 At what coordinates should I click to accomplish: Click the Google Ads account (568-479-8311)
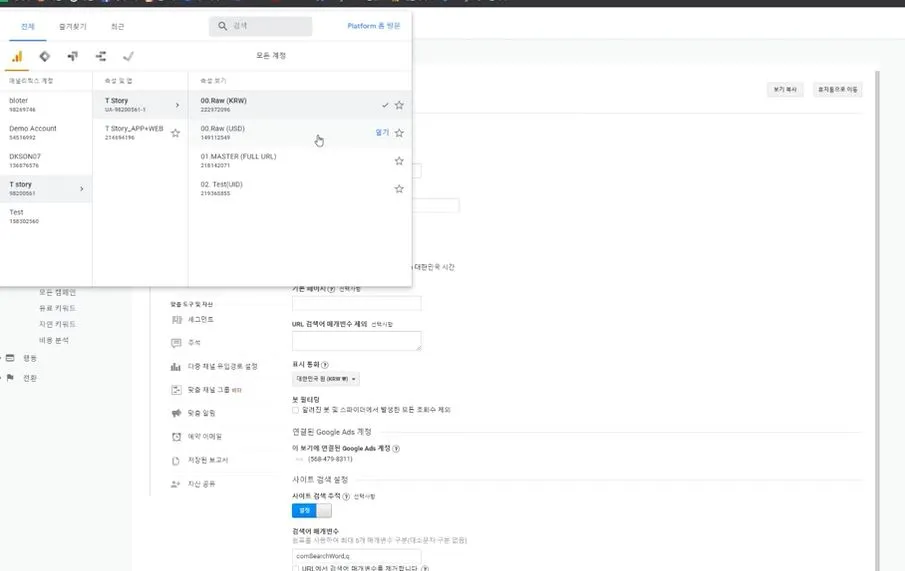pyautogui.click(x=330, y=459)
